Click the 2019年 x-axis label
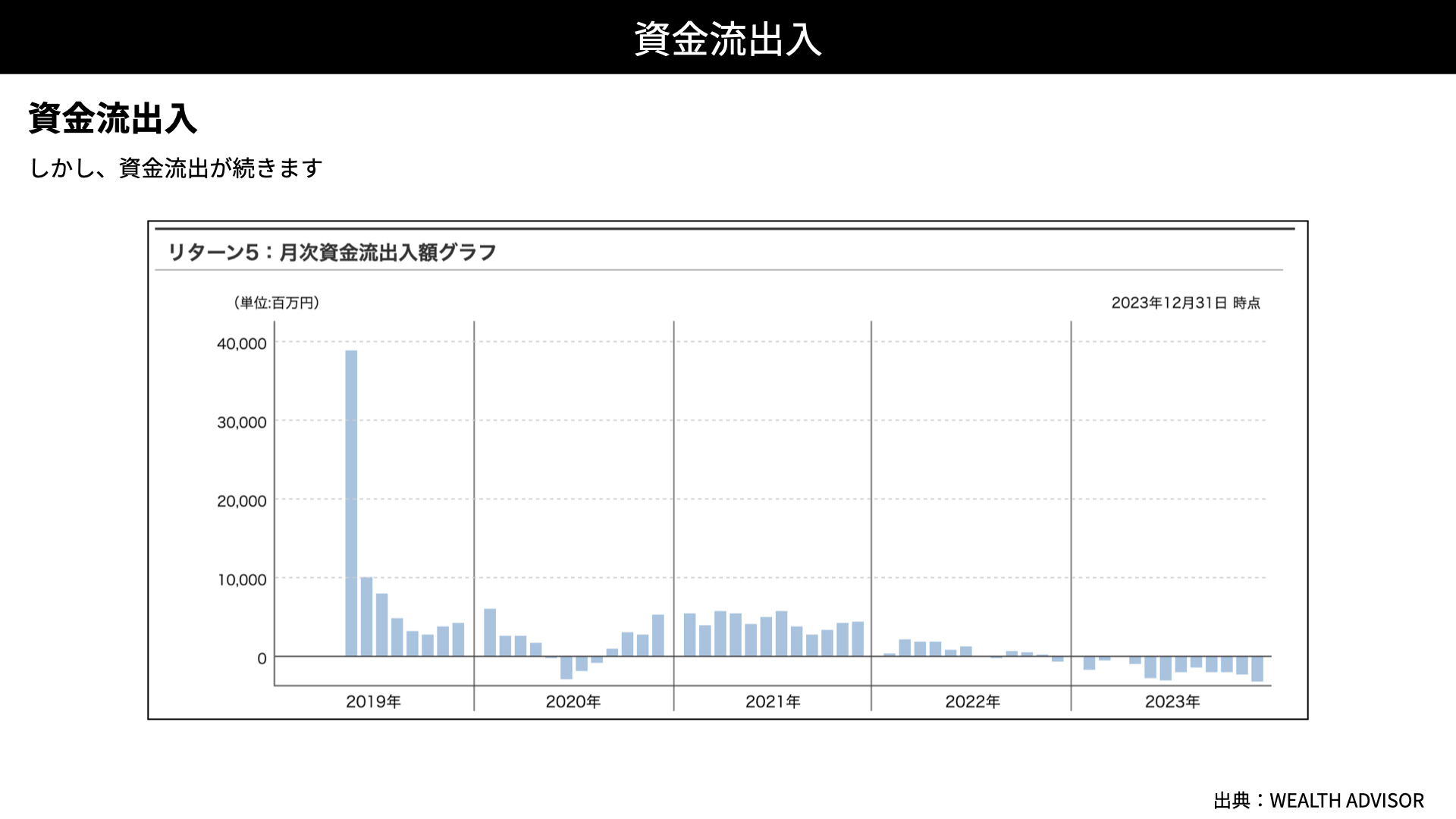 pyautogui.click(x=373, y=701)
